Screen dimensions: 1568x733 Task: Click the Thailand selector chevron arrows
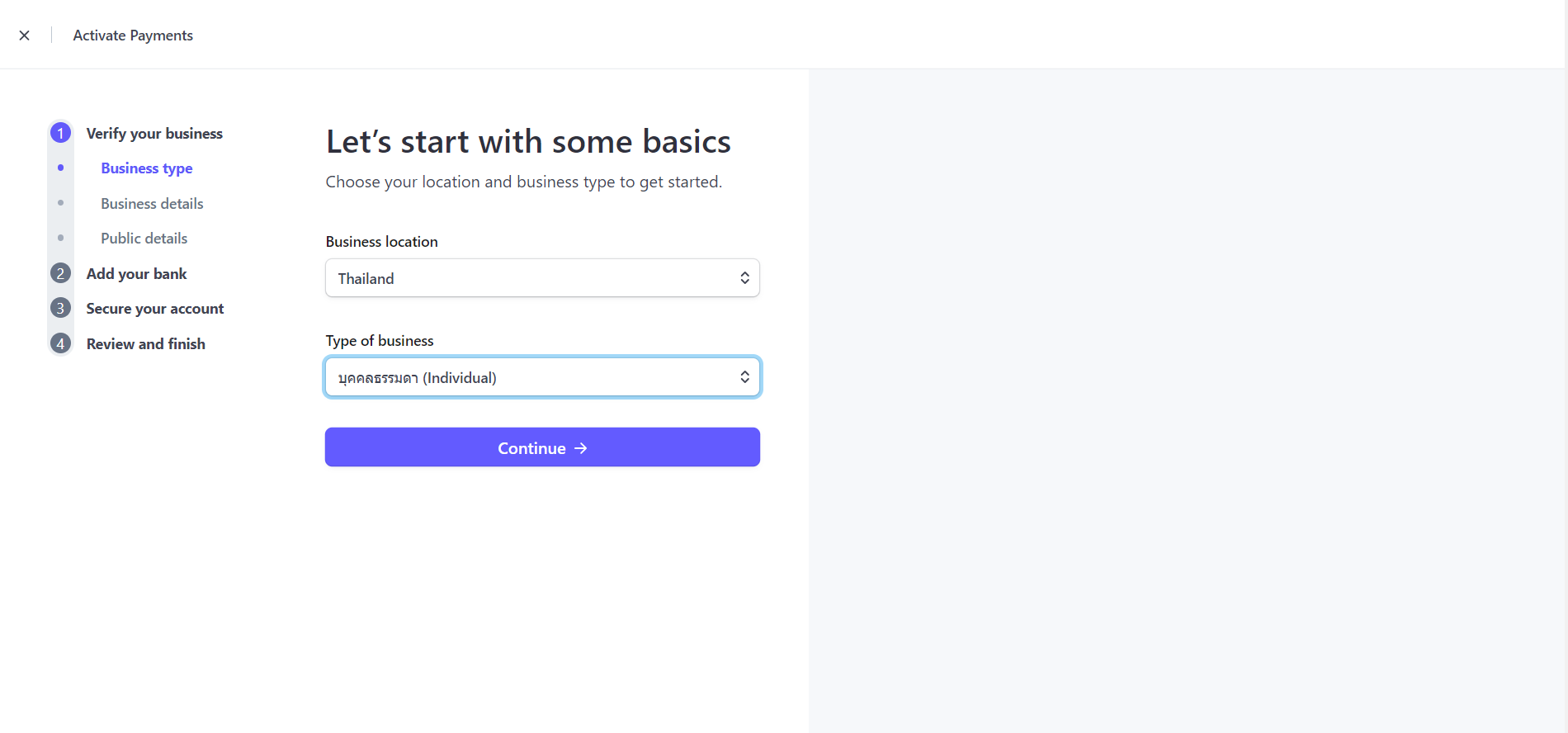(744, 278)
